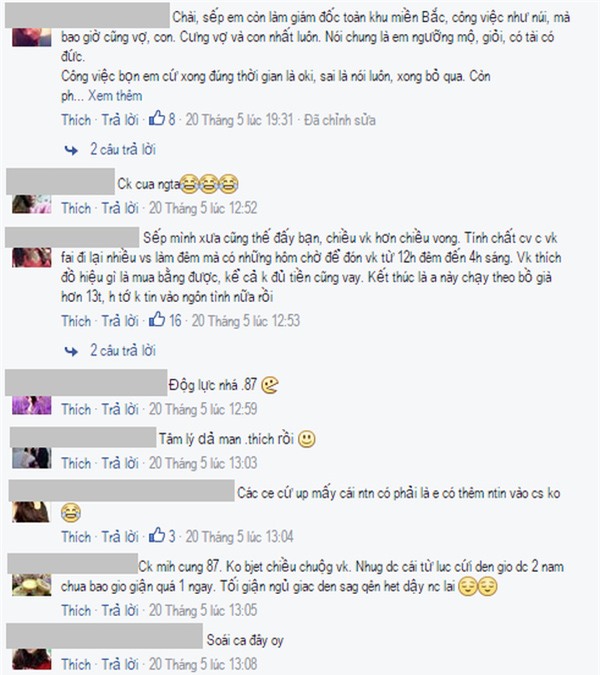
Task: Reply to the "Soái ca đây oy" comment
Action: point(120,664)
